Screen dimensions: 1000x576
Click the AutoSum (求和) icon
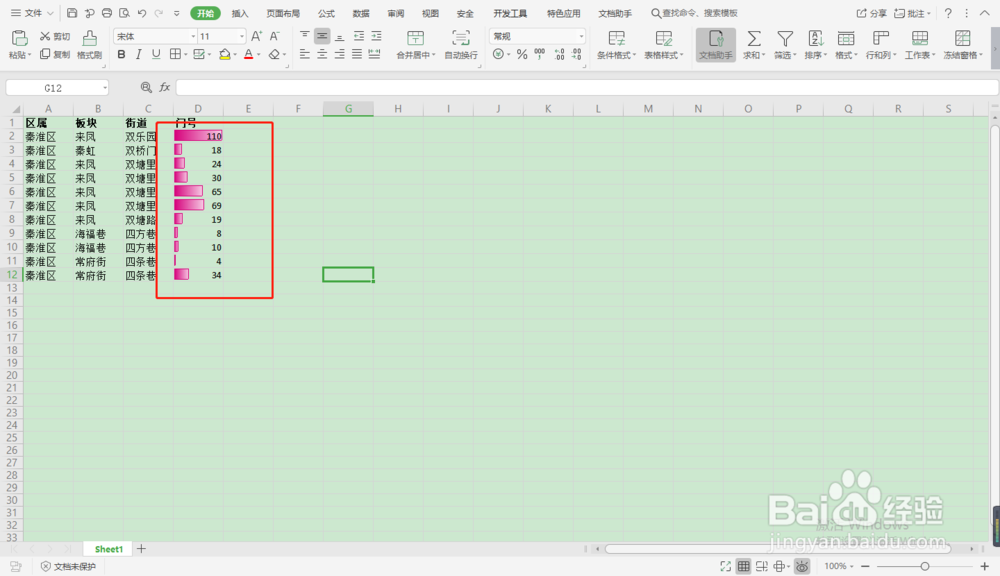[x=754, y=40]
